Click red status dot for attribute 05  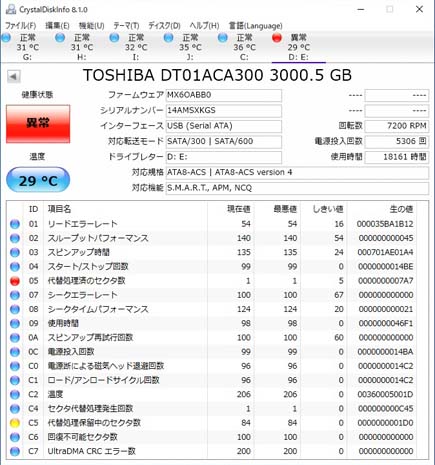pyautogui.click(x=15, y=281)
